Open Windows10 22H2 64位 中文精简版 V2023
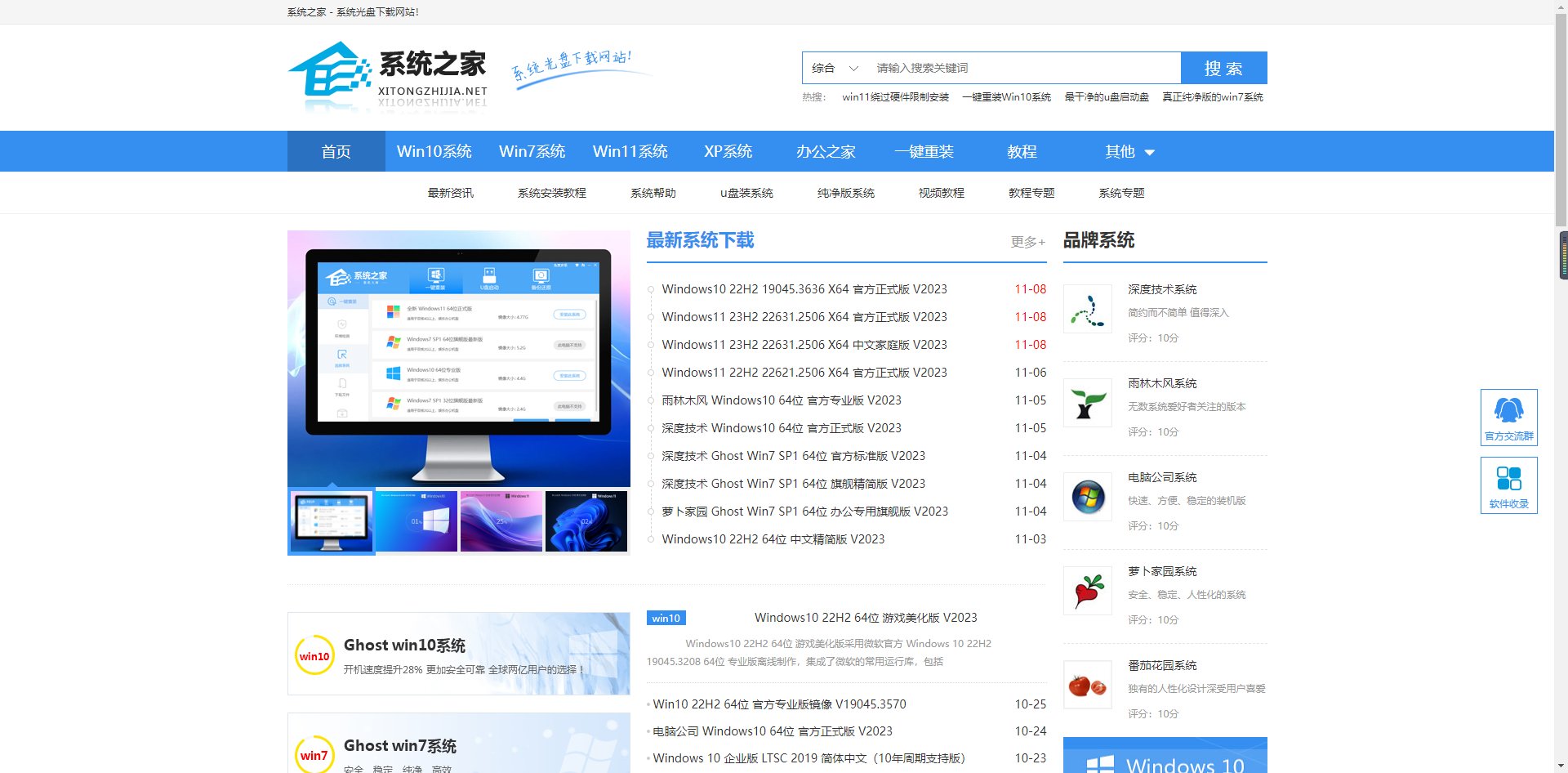 (773, 539)
